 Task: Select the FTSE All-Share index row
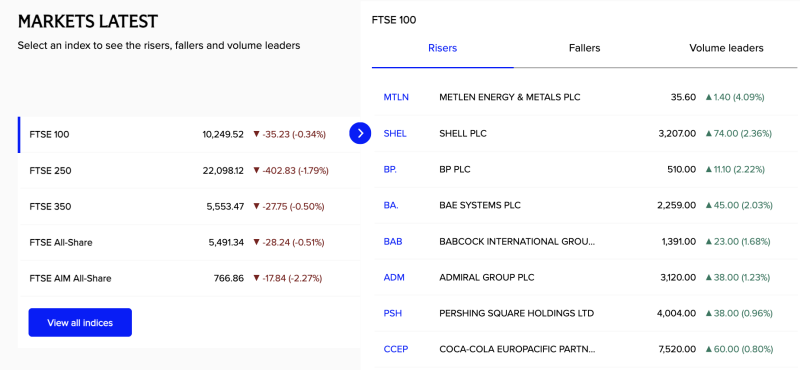(x=189, y=242)
